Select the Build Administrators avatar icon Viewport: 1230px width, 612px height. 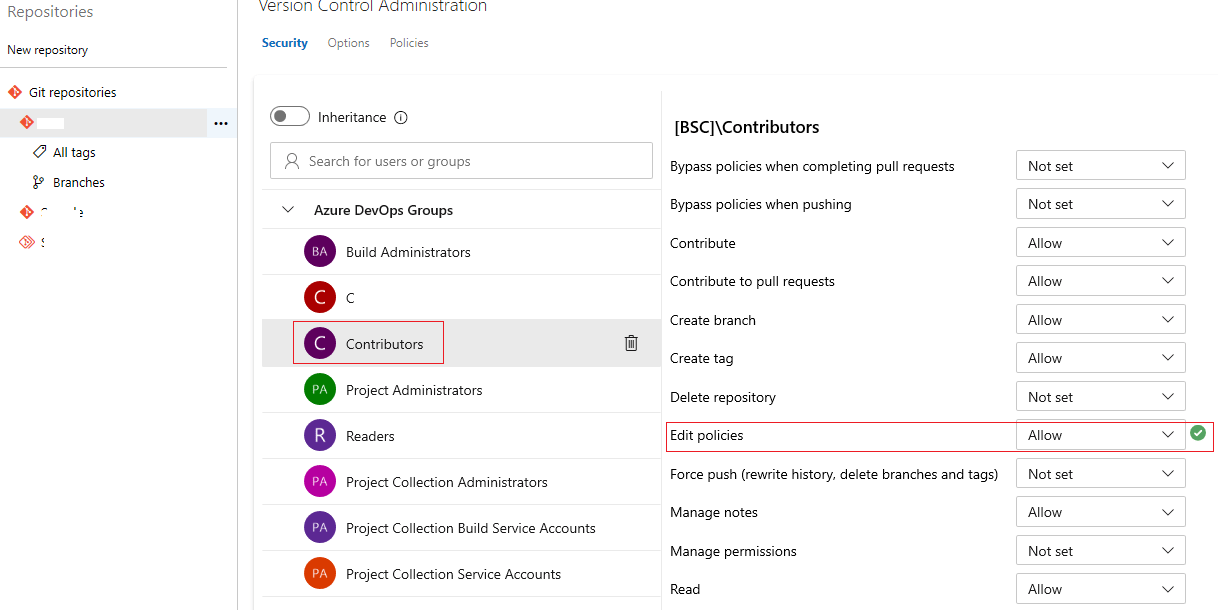(x=319, y=252)
